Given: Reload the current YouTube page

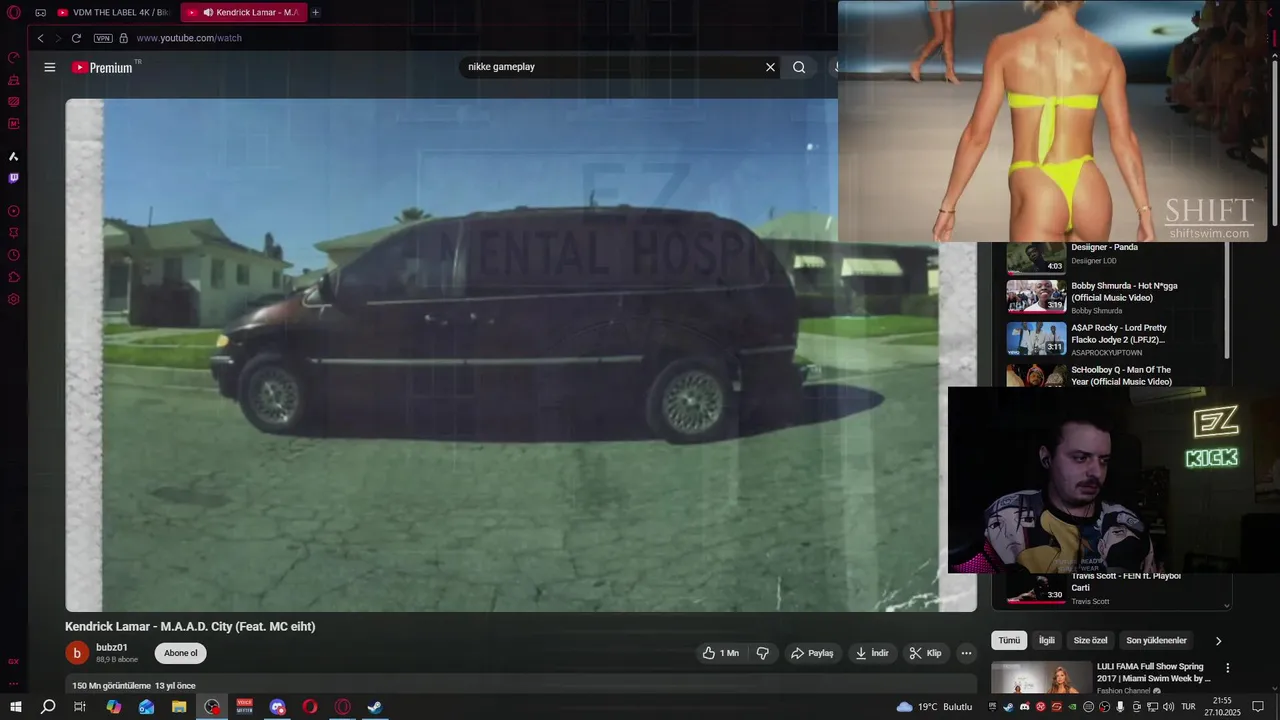Looking at the screenshot, I should 76,38.
